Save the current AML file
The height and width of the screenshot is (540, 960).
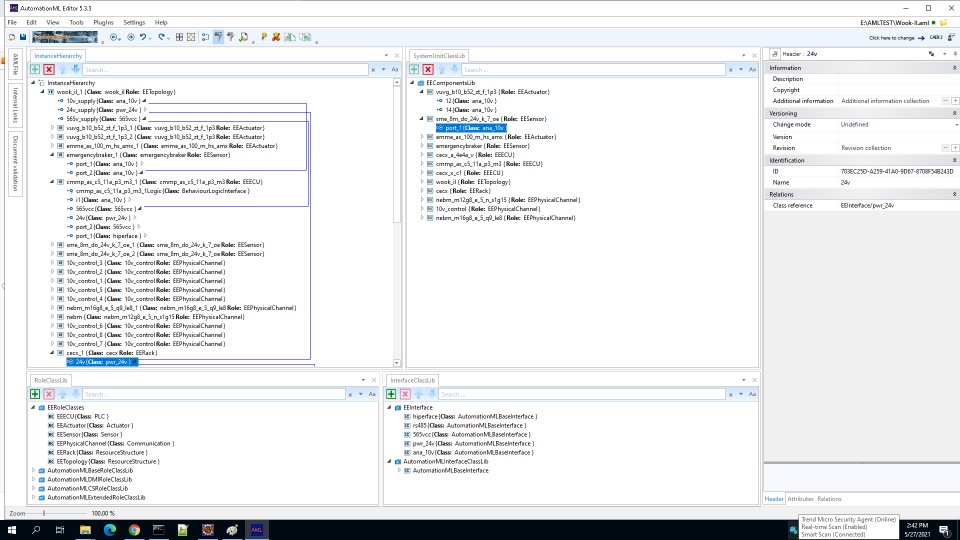pyautogui.click(x=23, y=37)
